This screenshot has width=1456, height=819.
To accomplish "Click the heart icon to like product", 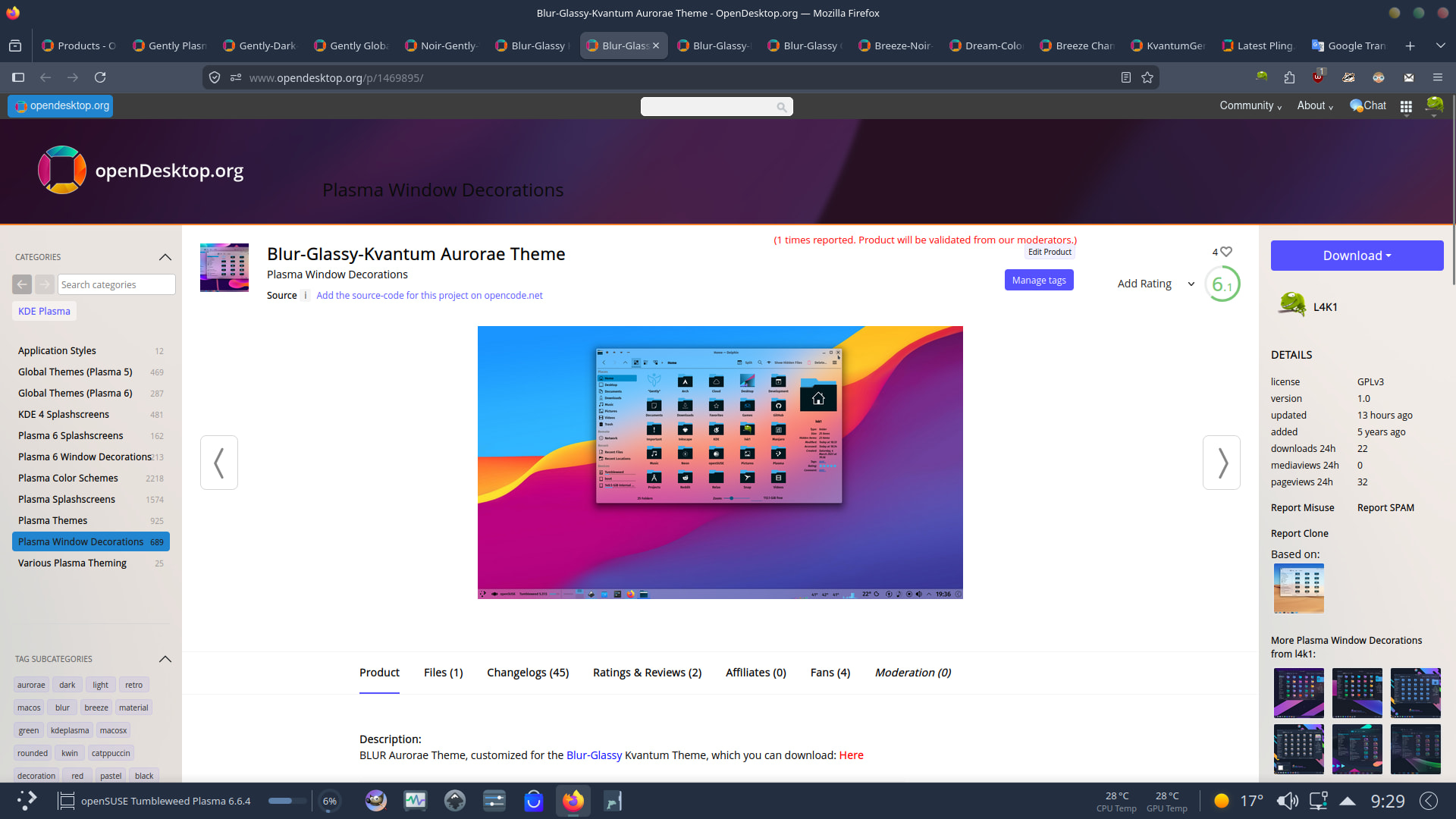I will point(1226,252).
